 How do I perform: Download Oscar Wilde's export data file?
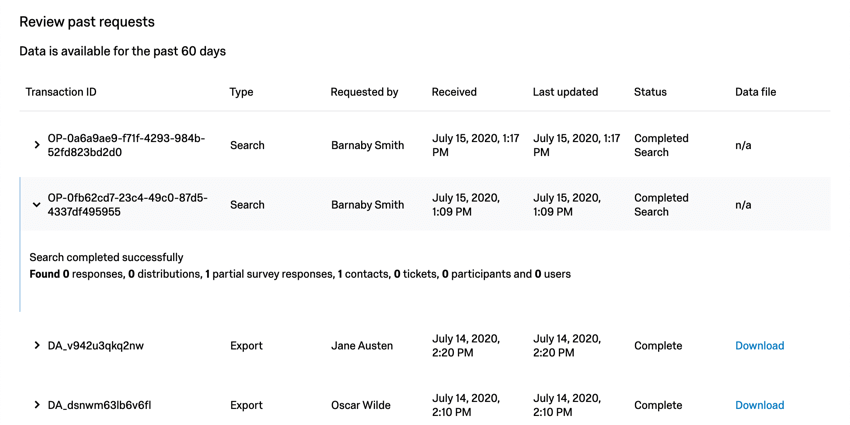pos(759,405)
